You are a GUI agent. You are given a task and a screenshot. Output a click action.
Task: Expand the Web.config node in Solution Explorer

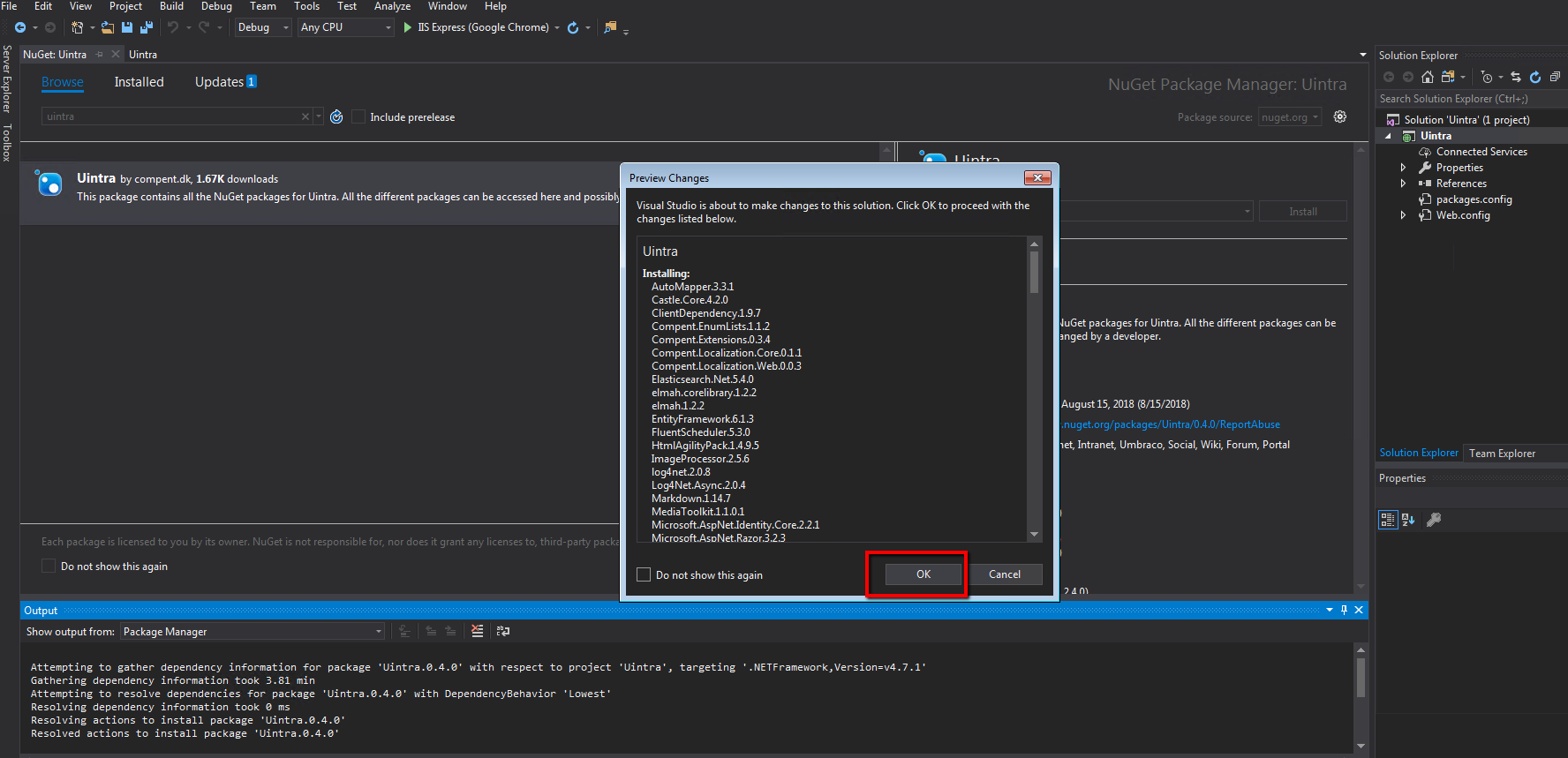click(1403, 215)
